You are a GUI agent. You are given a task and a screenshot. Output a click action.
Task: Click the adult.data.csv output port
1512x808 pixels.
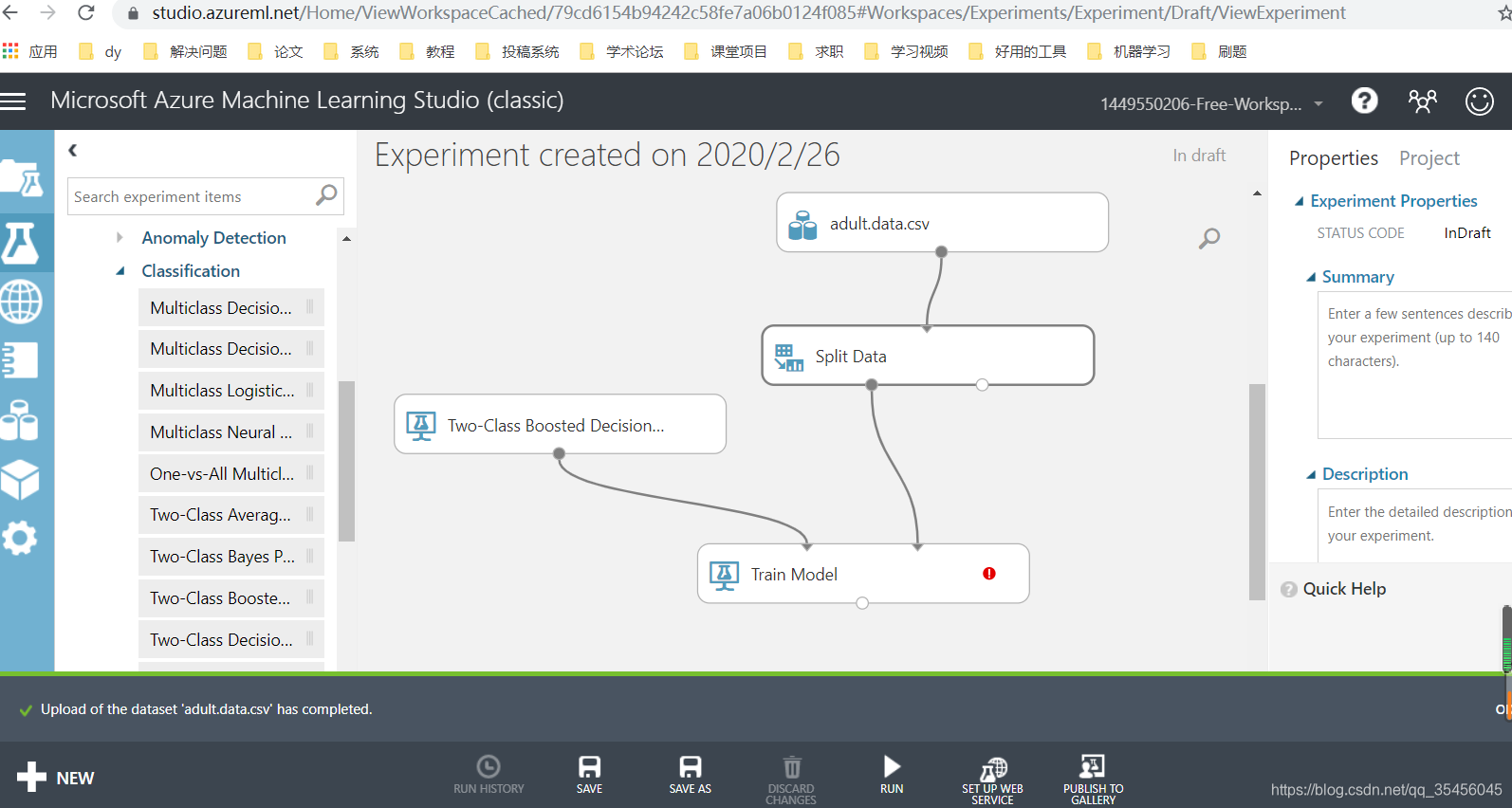(941, 251)
